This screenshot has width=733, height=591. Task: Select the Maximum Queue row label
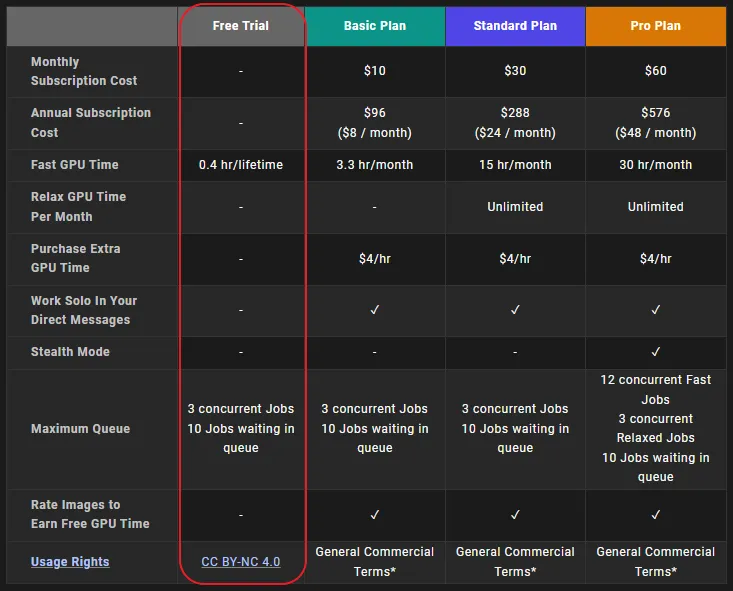80,429
